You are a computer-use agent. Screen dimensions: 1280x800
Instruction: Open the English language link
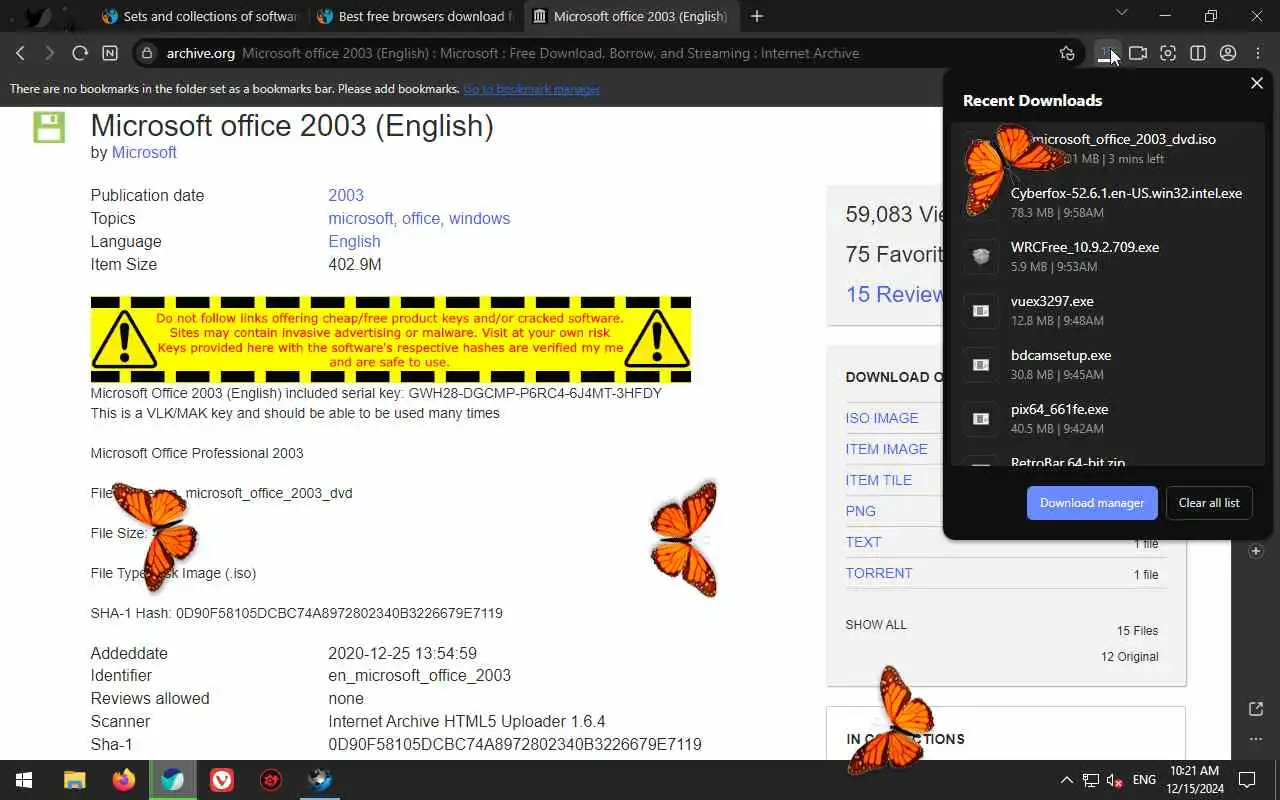pyautogui.click(x=354, y=241)
